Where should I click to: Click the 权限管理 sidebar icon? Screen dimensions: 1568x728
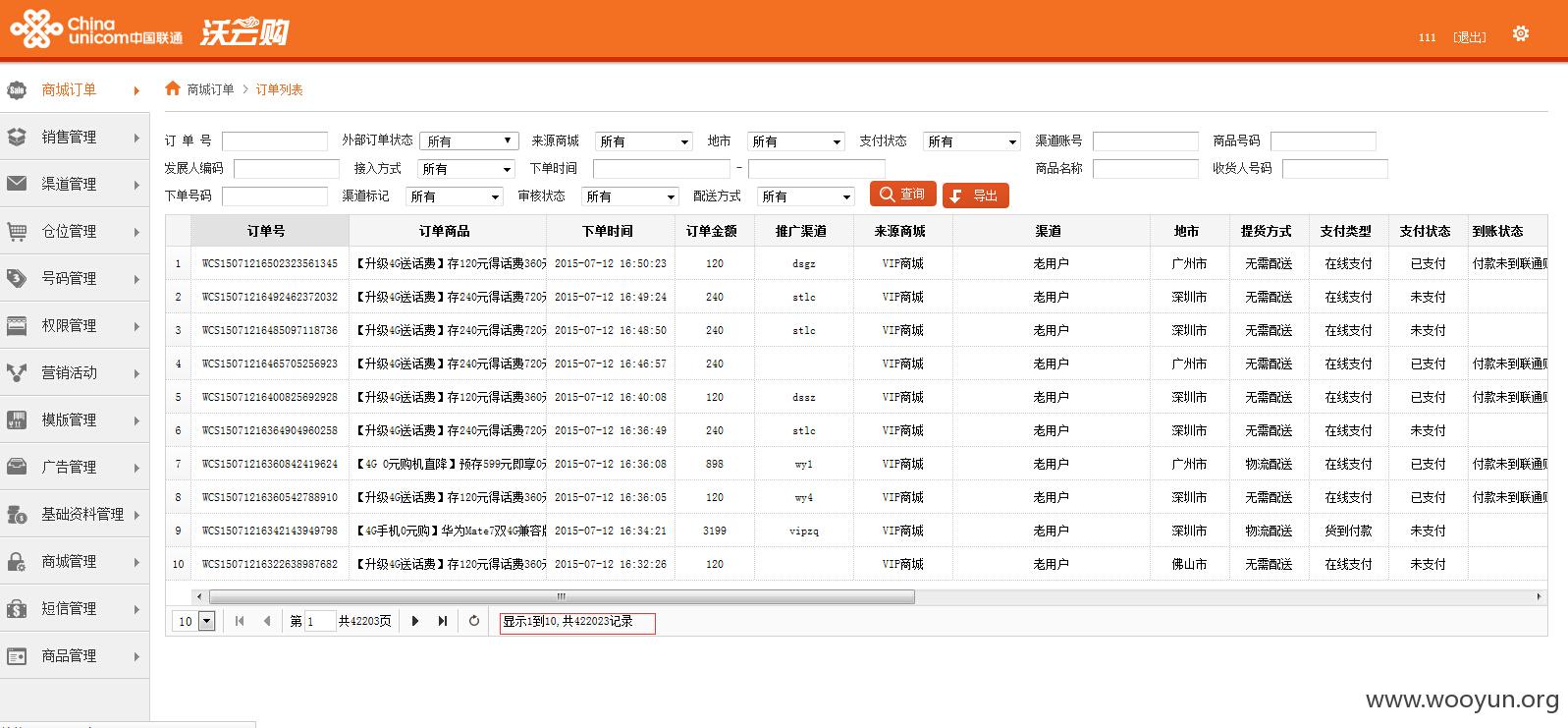pos(17,326)
